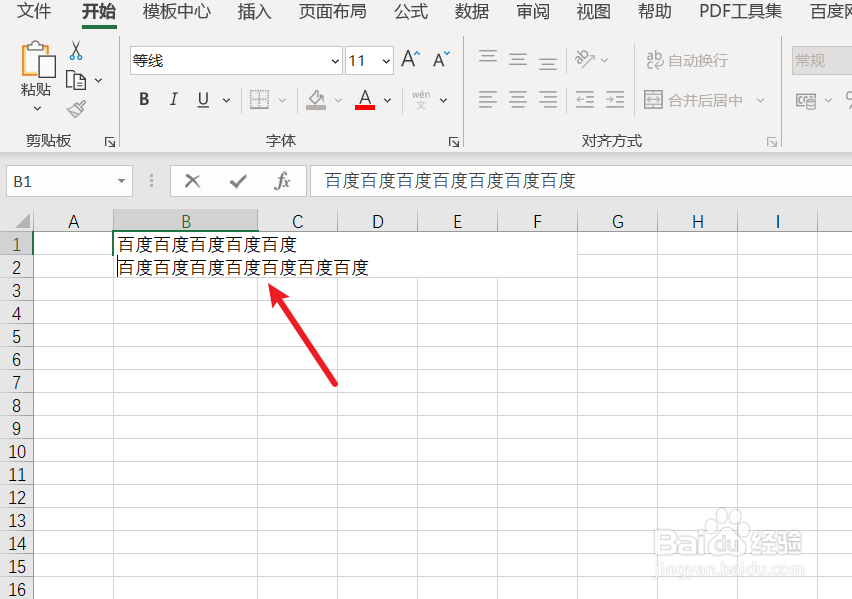Open alignment group dialog launcher
852x599 pixels.
tap(772, 142)
